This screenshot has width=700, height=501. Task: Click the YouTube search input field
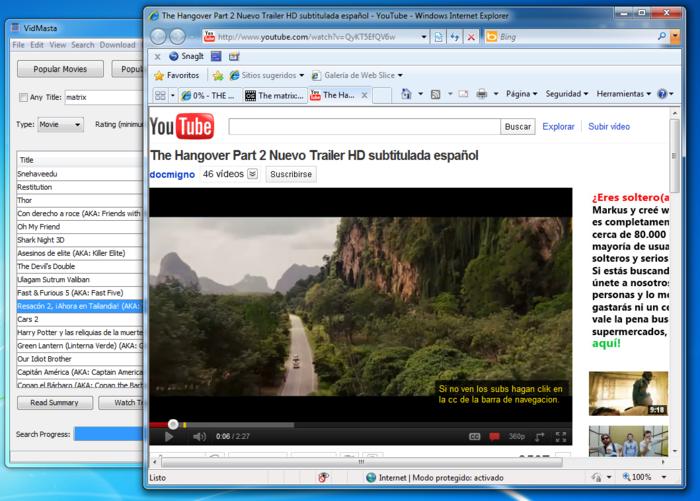tap(364, 126)
